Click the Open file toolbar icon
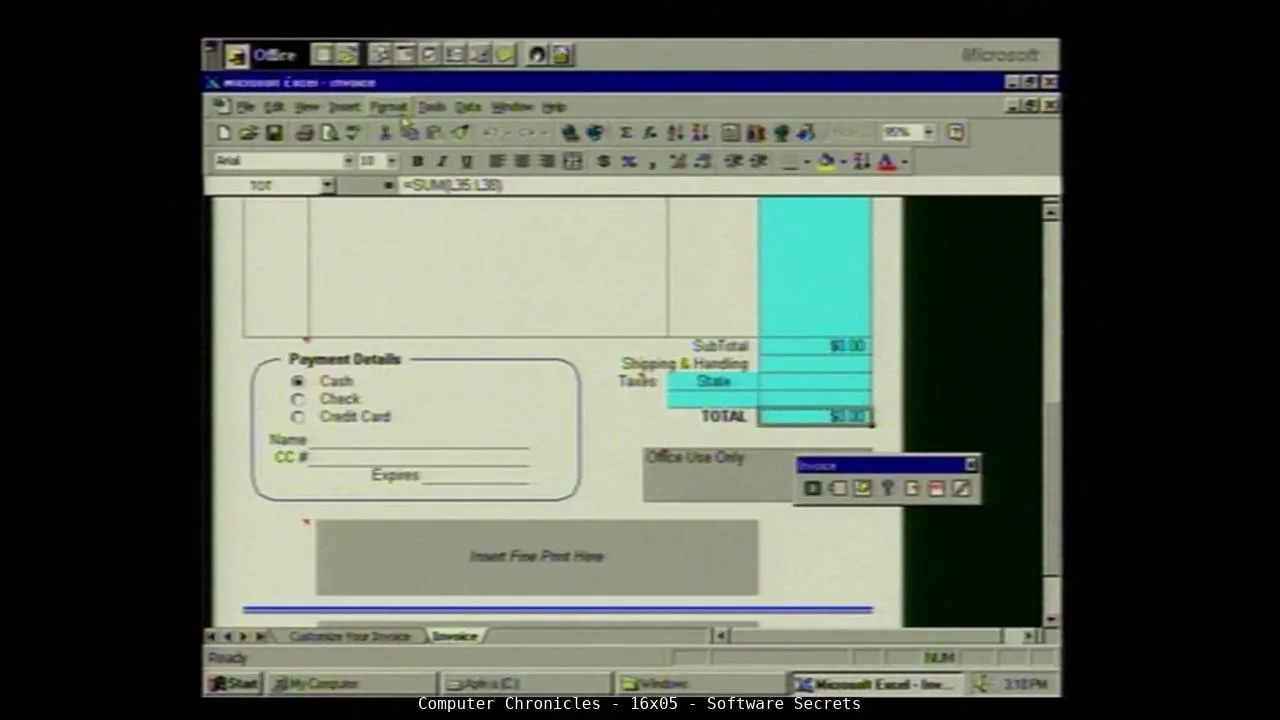 [248, 133]
